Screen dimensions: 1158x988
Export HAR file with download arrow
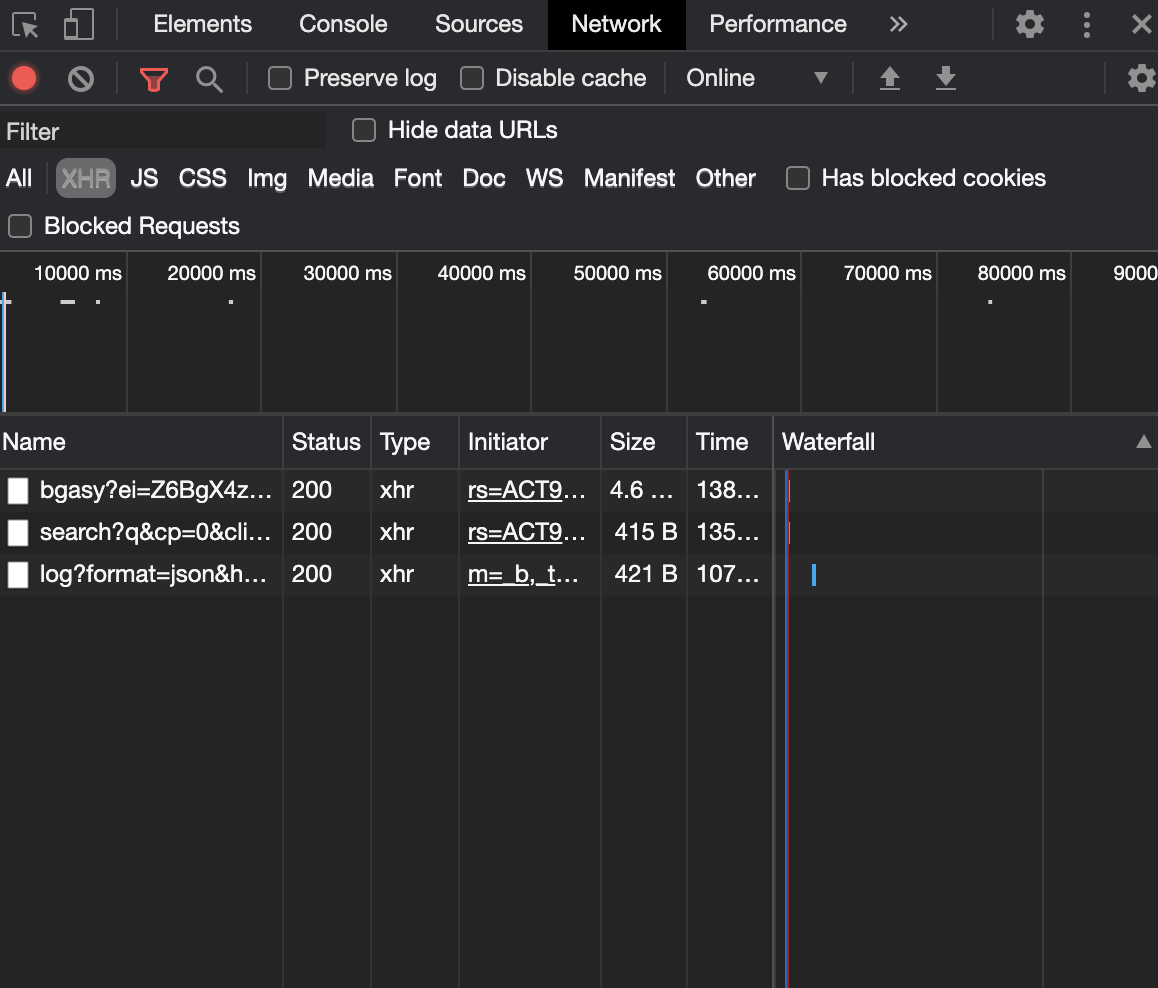(x=945, y=78)
